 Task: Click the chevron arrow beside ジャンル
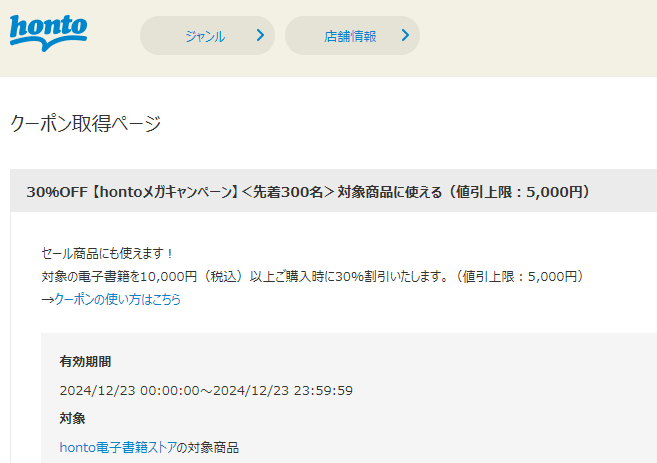click(x=260, y=35)
